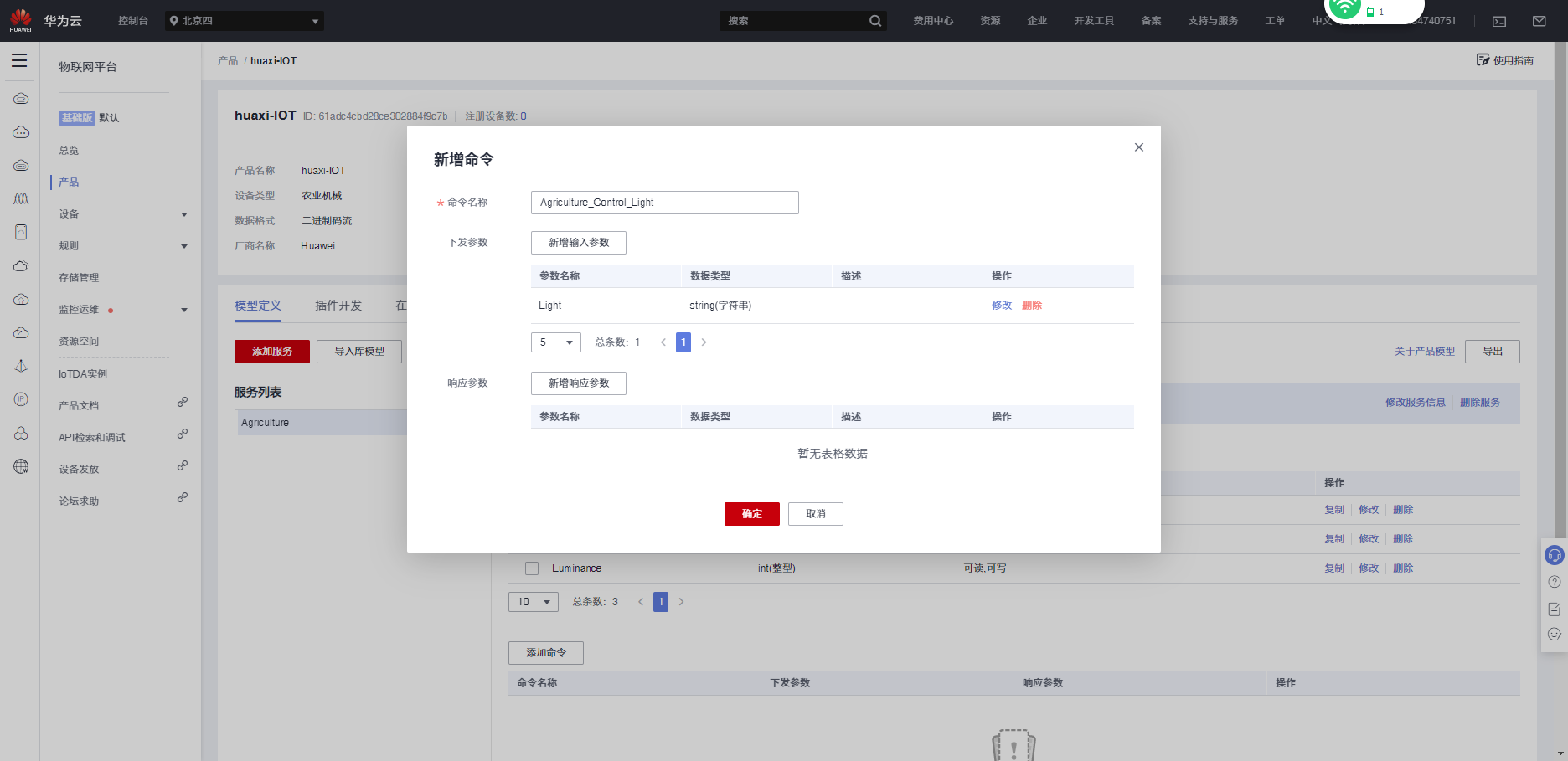Click the 取消 button
Image resolution: width=1568 pixels, height=761 pixels.
[816, 514]
